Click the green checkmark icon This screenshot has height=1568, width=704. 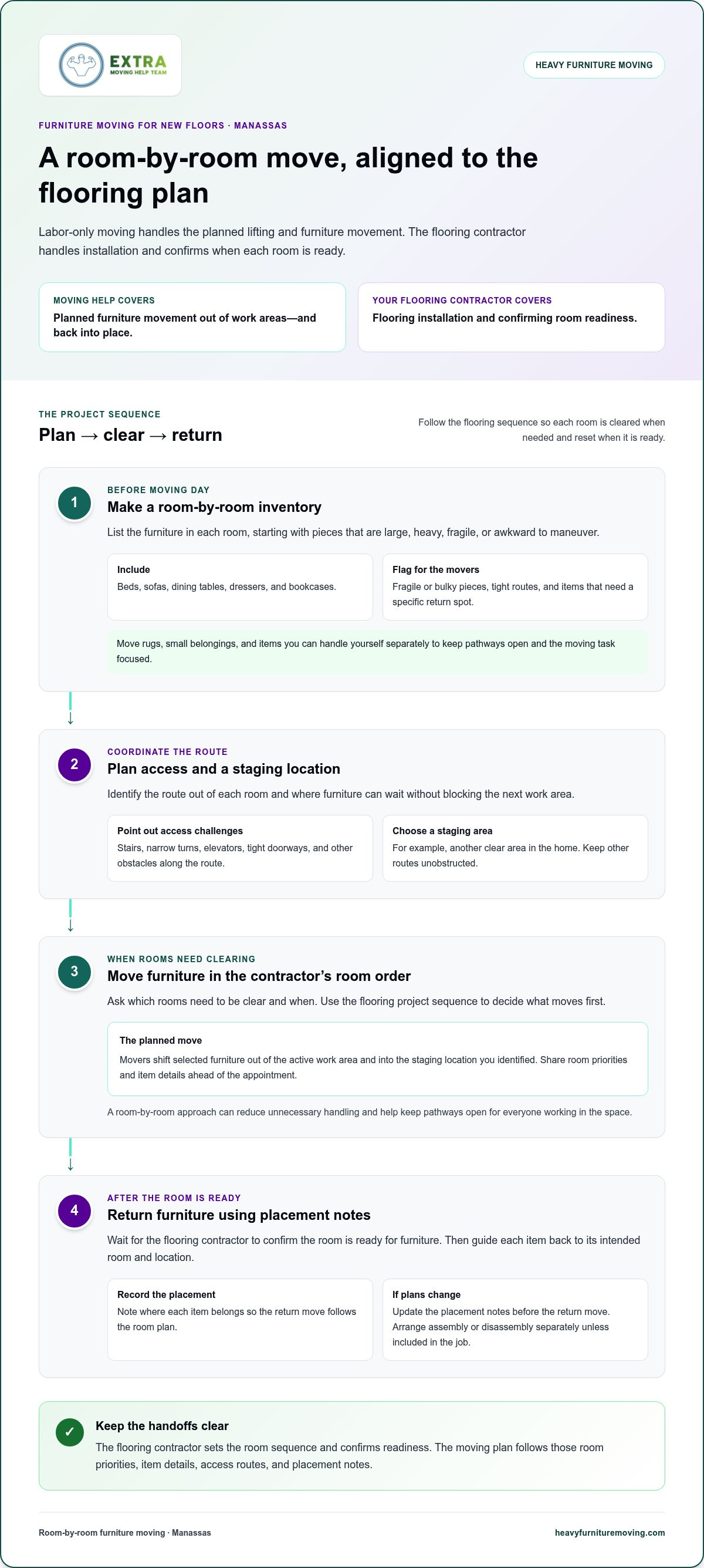pos(69,1432)
